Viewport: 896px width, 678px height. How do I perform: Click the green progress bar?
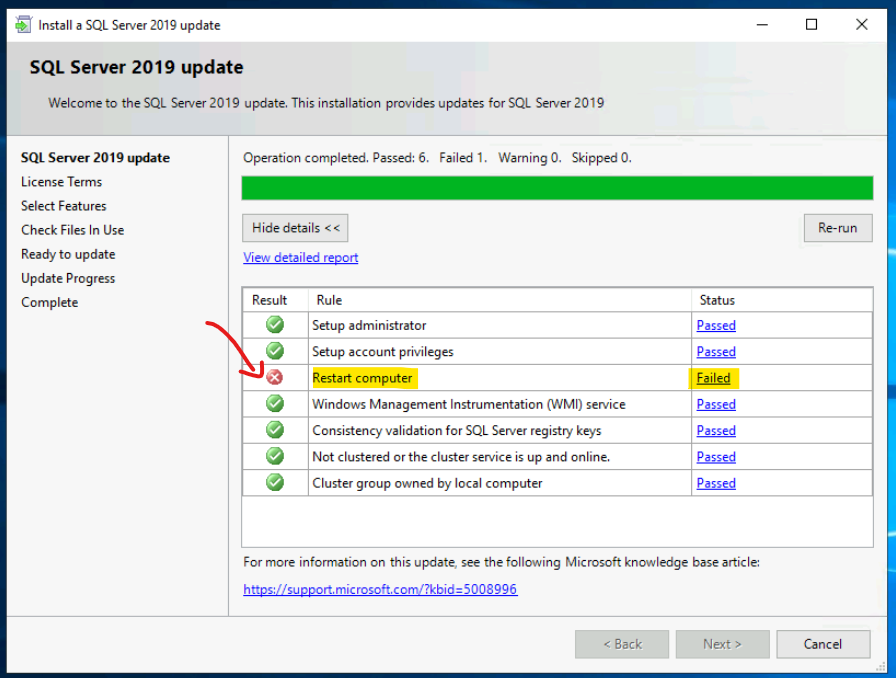(x=557, y=188)
